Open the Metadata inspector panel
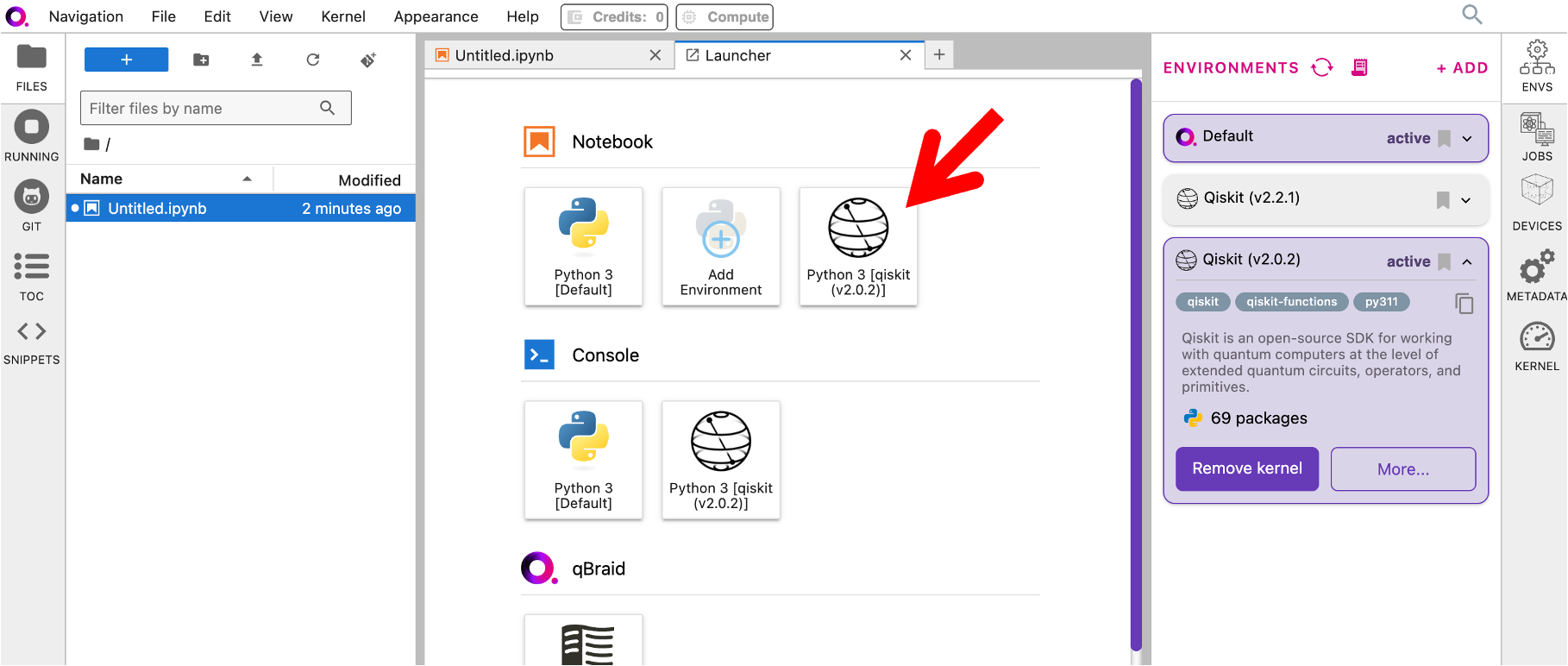Screen dimensions: 1568x666 (x=1537, y=275)
